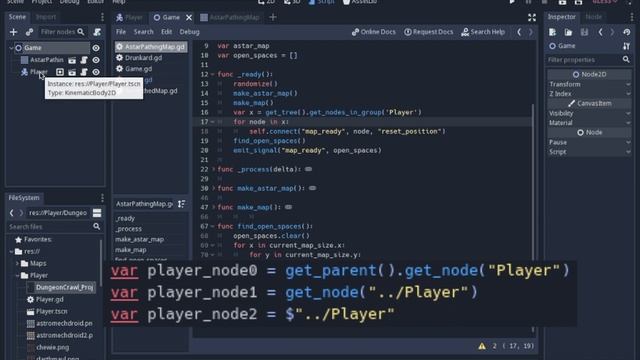Toggle Game node visibility eye
This screenshot has height=360, width=640.
tap(96, 48)
